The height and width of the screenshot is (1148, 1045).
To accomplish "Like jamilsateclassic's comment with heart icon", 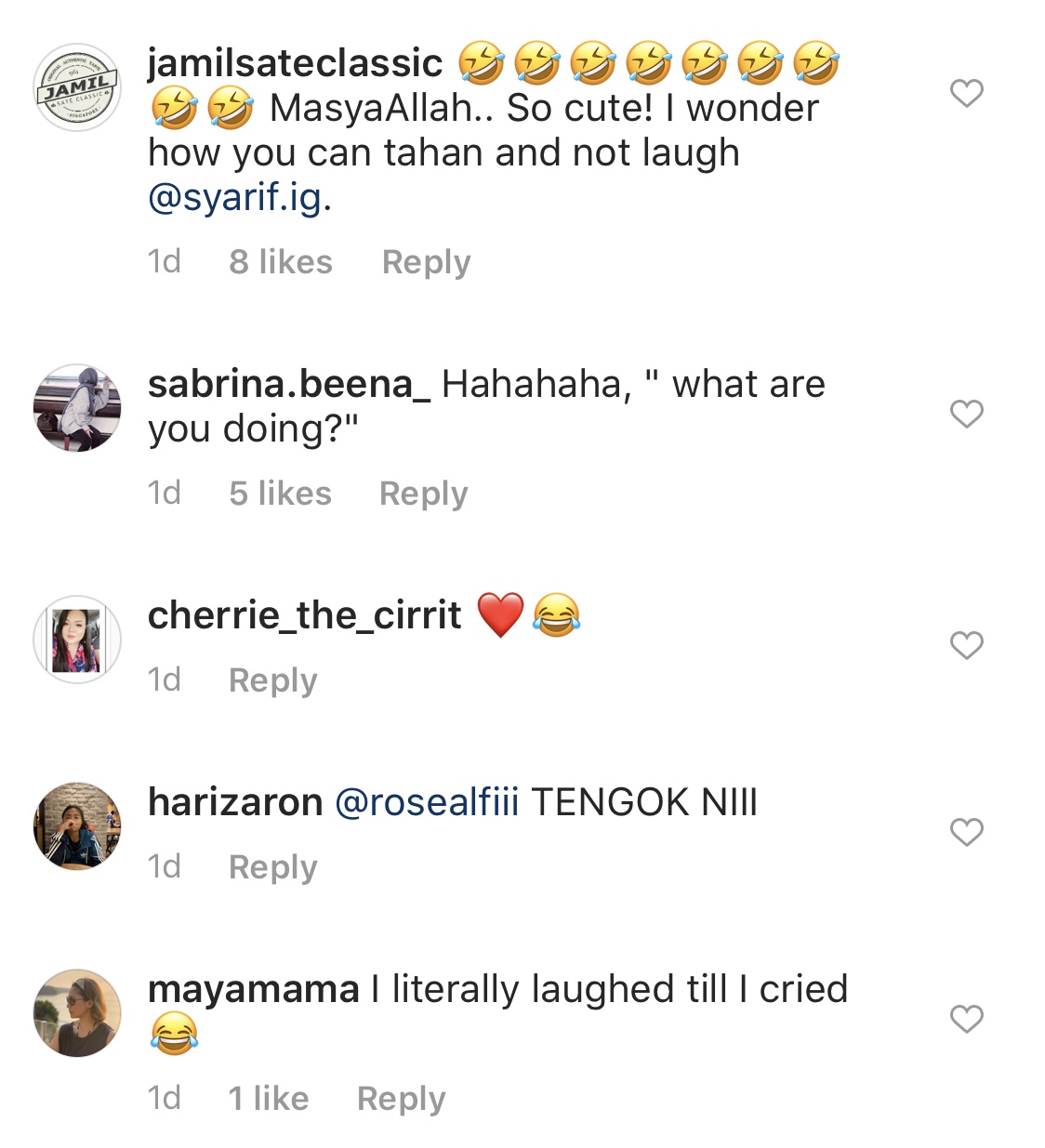I will coord(966,93).
